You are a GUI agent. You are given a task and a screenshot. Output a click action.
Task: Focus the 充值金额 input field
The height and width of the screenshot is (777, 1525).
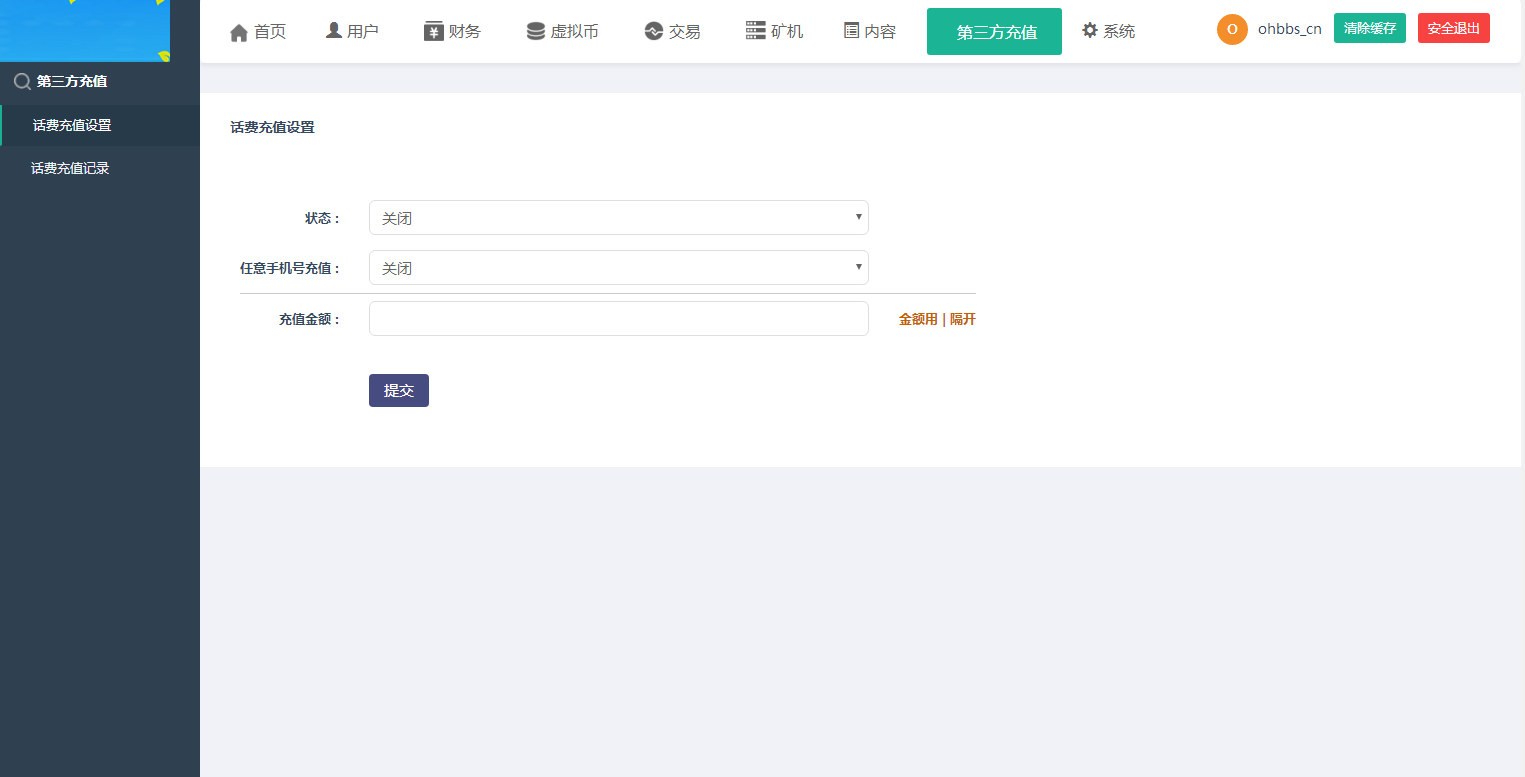point(618,319)
